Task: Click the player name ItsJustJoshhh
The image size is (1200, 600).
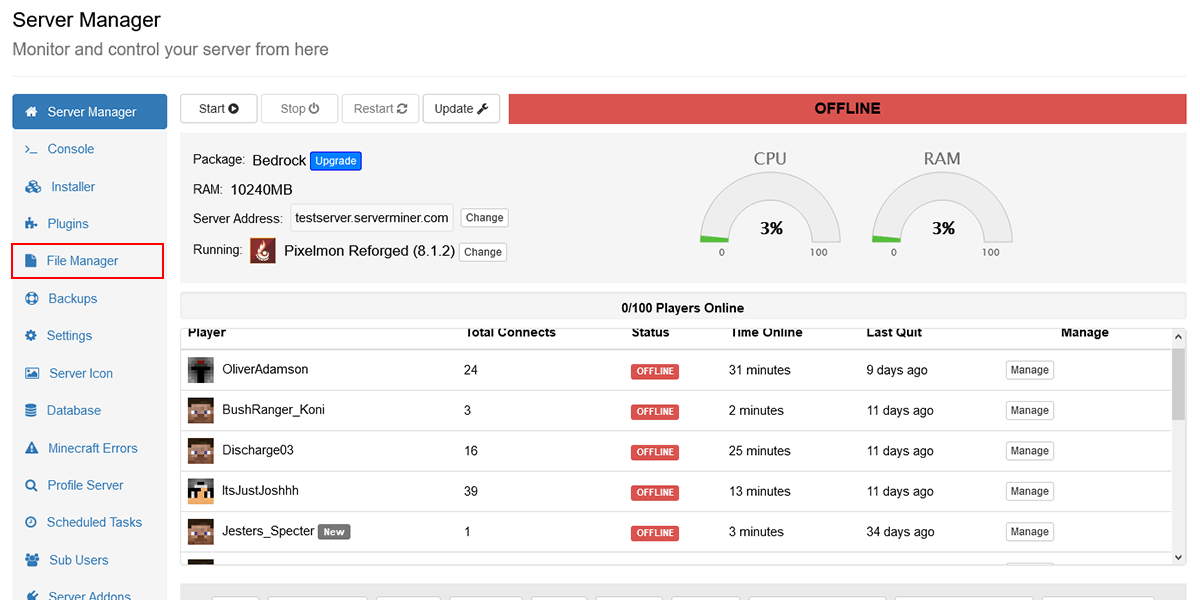Action: (x=260, y=491)
